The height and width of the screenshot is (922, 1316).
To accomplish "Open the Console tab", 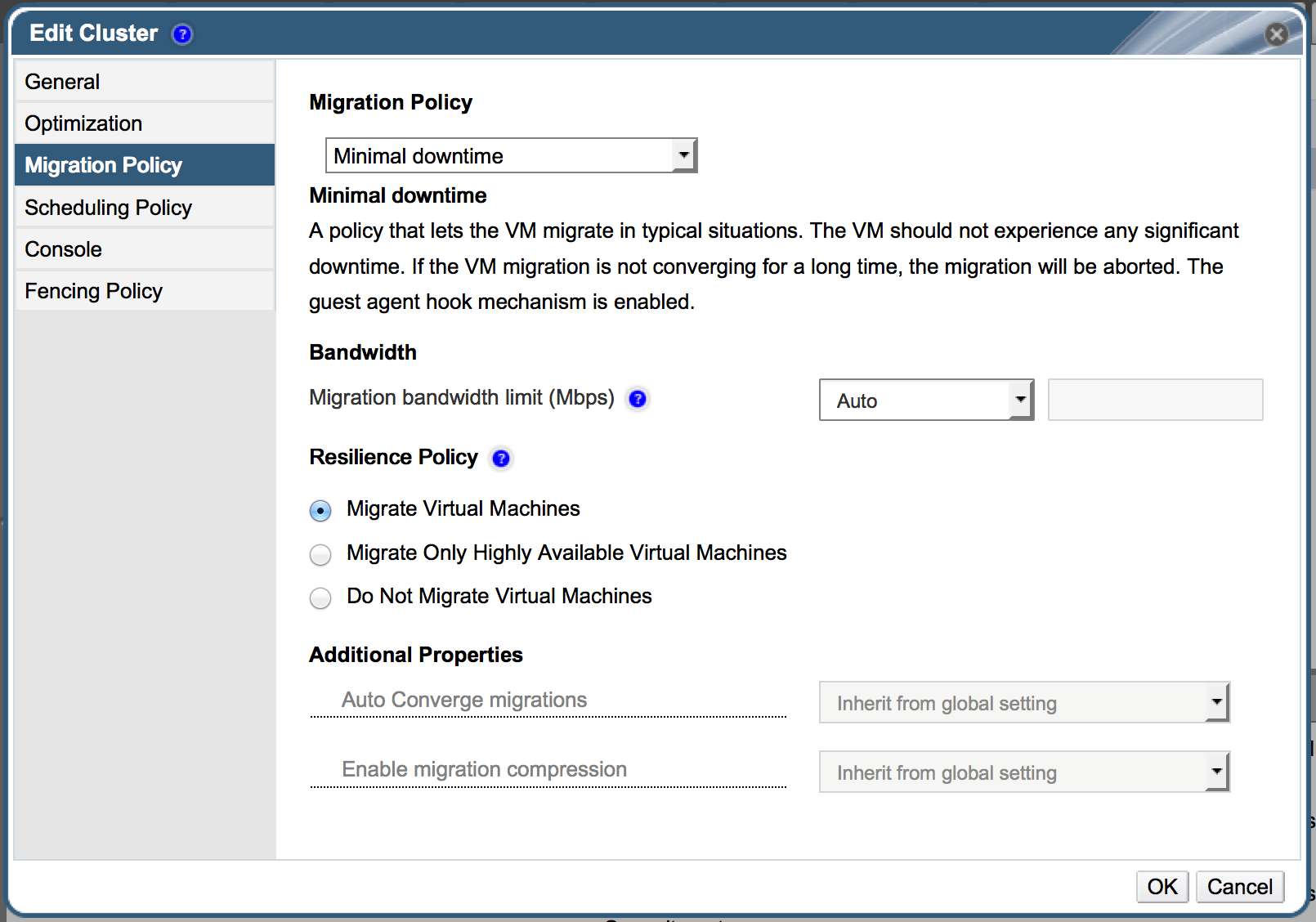I will 145,249.
